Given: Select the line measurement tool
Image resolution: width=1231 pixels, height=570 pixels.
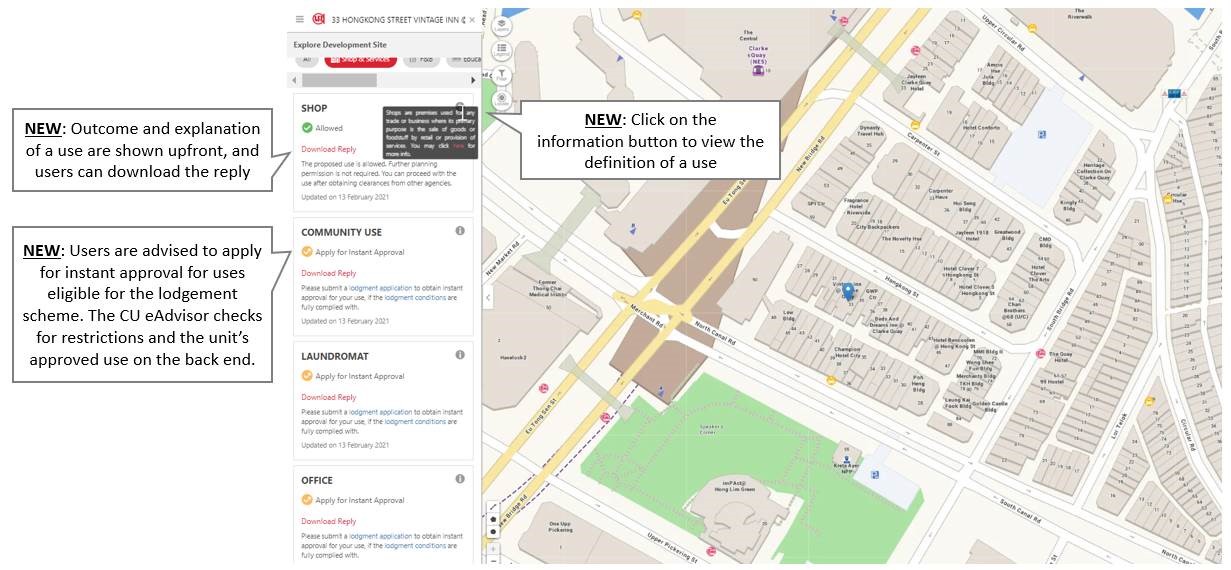Looking at the screenshot, I should click(493, 507).
